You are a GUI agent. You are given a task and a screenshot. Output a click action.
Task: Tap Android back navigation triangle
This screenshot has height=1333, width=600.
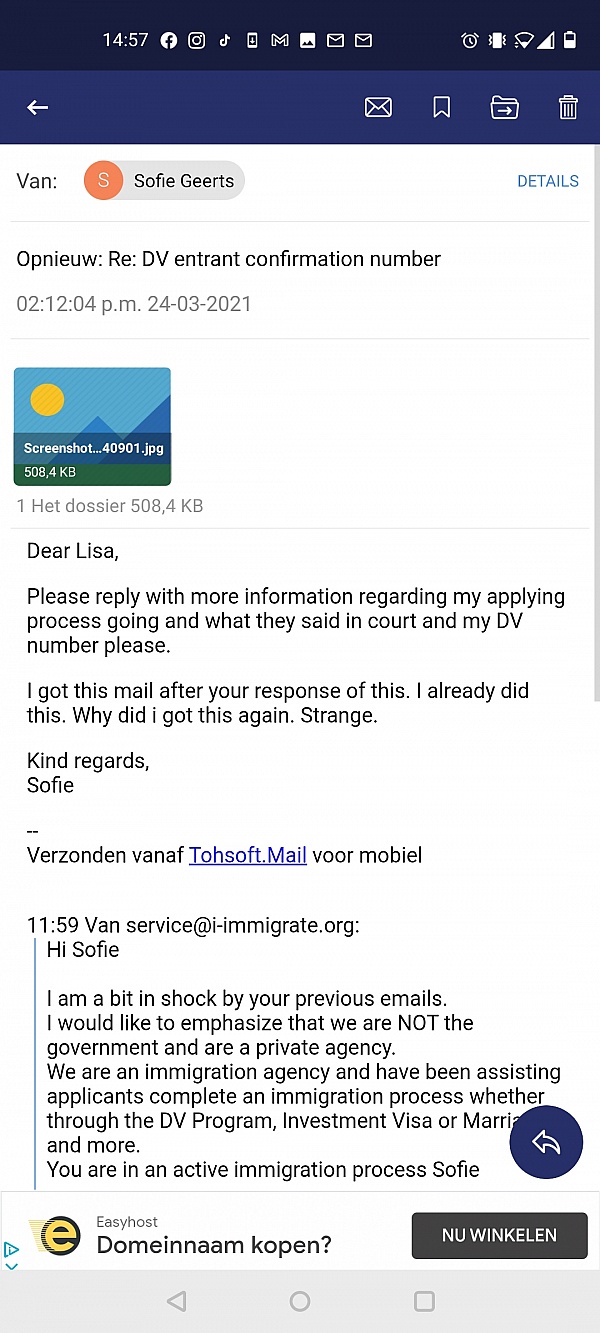coord(177,1301)
